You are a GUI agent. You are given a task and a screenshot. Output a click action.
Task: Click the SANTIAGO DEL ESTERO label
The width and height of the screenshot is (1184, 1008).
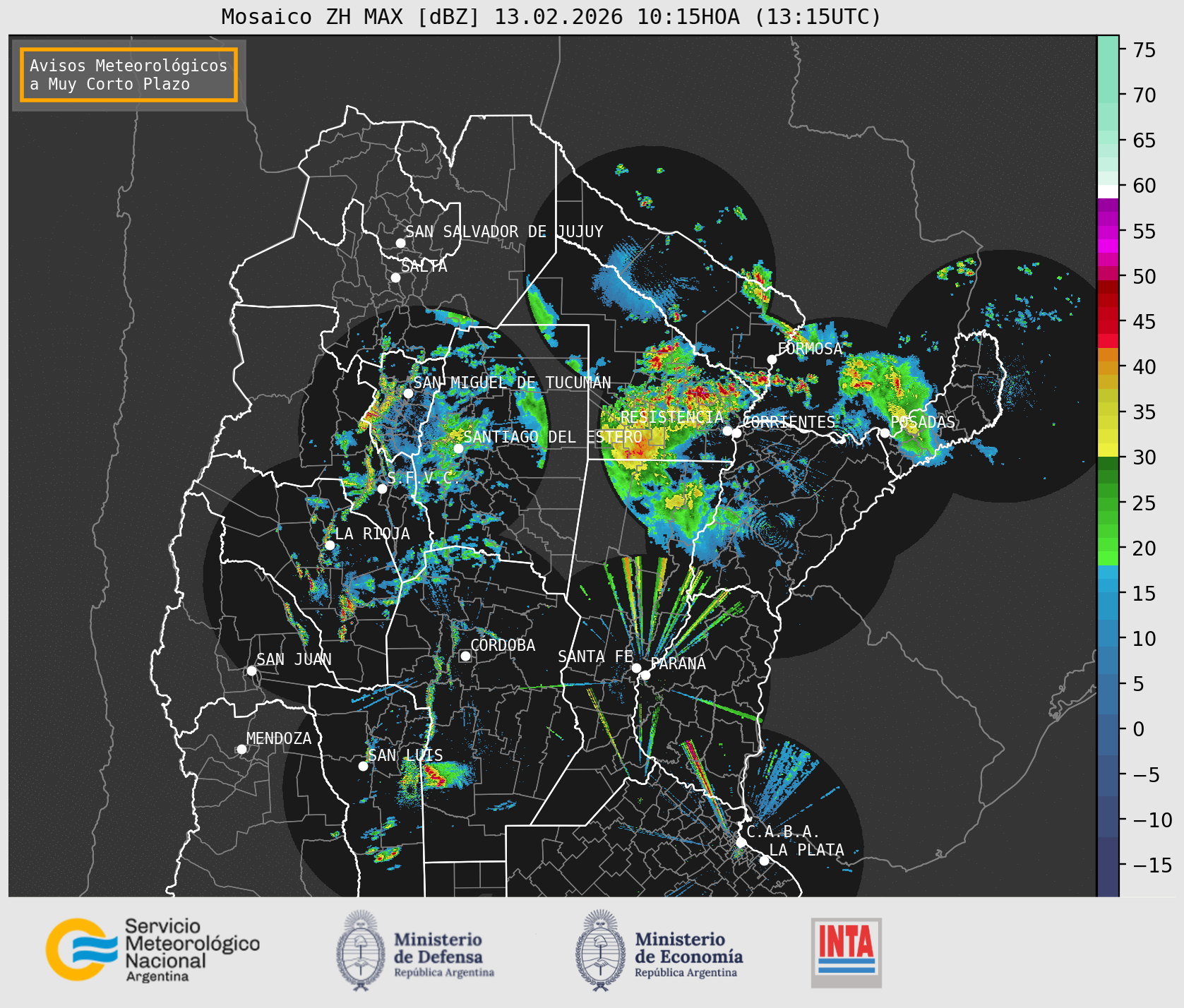click(x=553, y=437)
